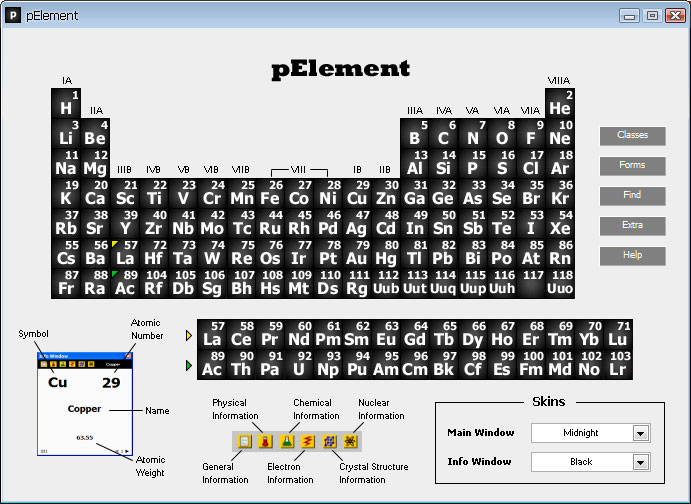Select Einsteinium (Es) actinide tile
This screenshot has width=691, height=504.
502,364
